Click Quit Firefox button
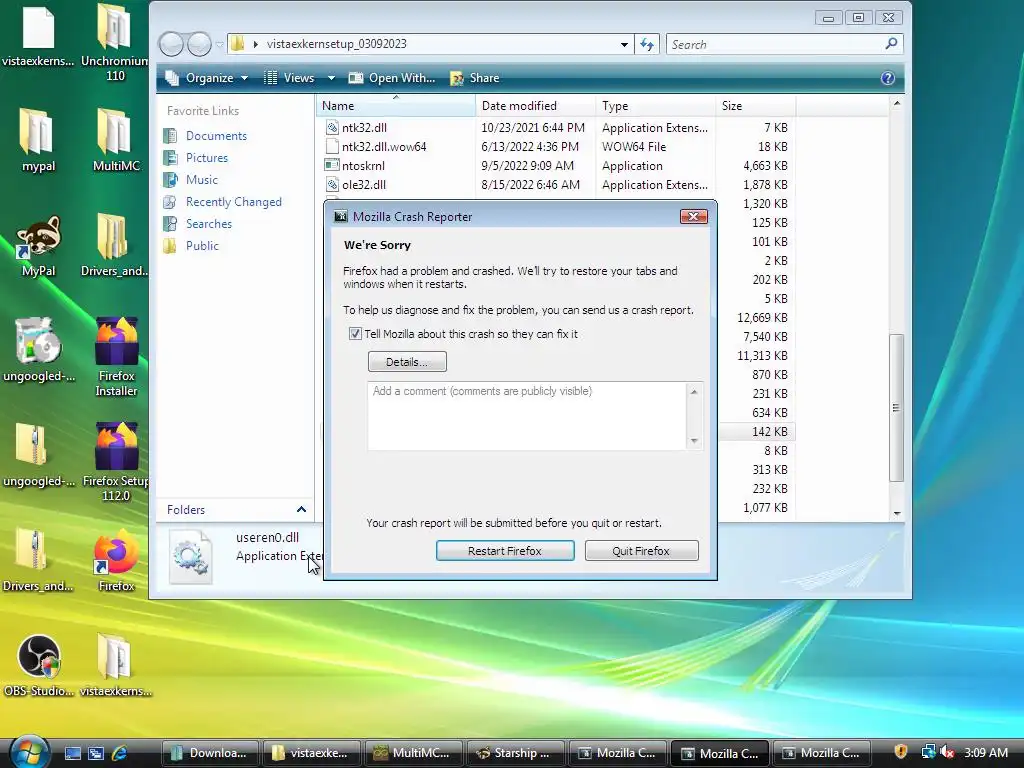 pos(641,551)
